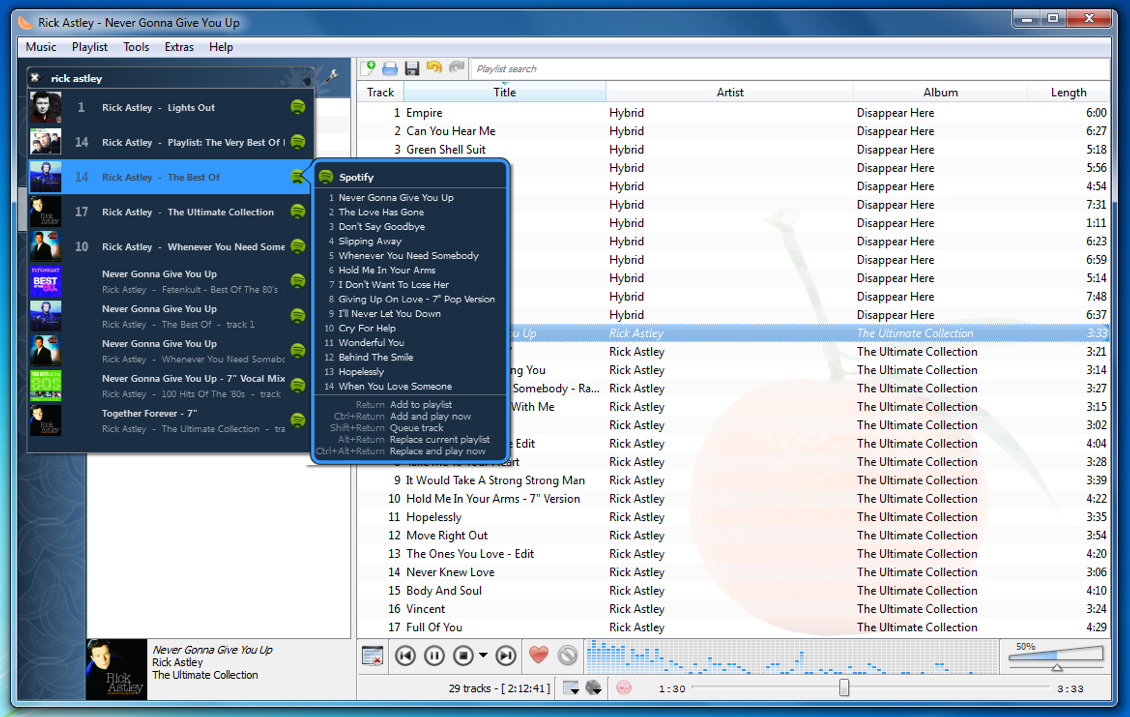
Task: Choose 'Add and play now' action
Action: coord(430,417)
